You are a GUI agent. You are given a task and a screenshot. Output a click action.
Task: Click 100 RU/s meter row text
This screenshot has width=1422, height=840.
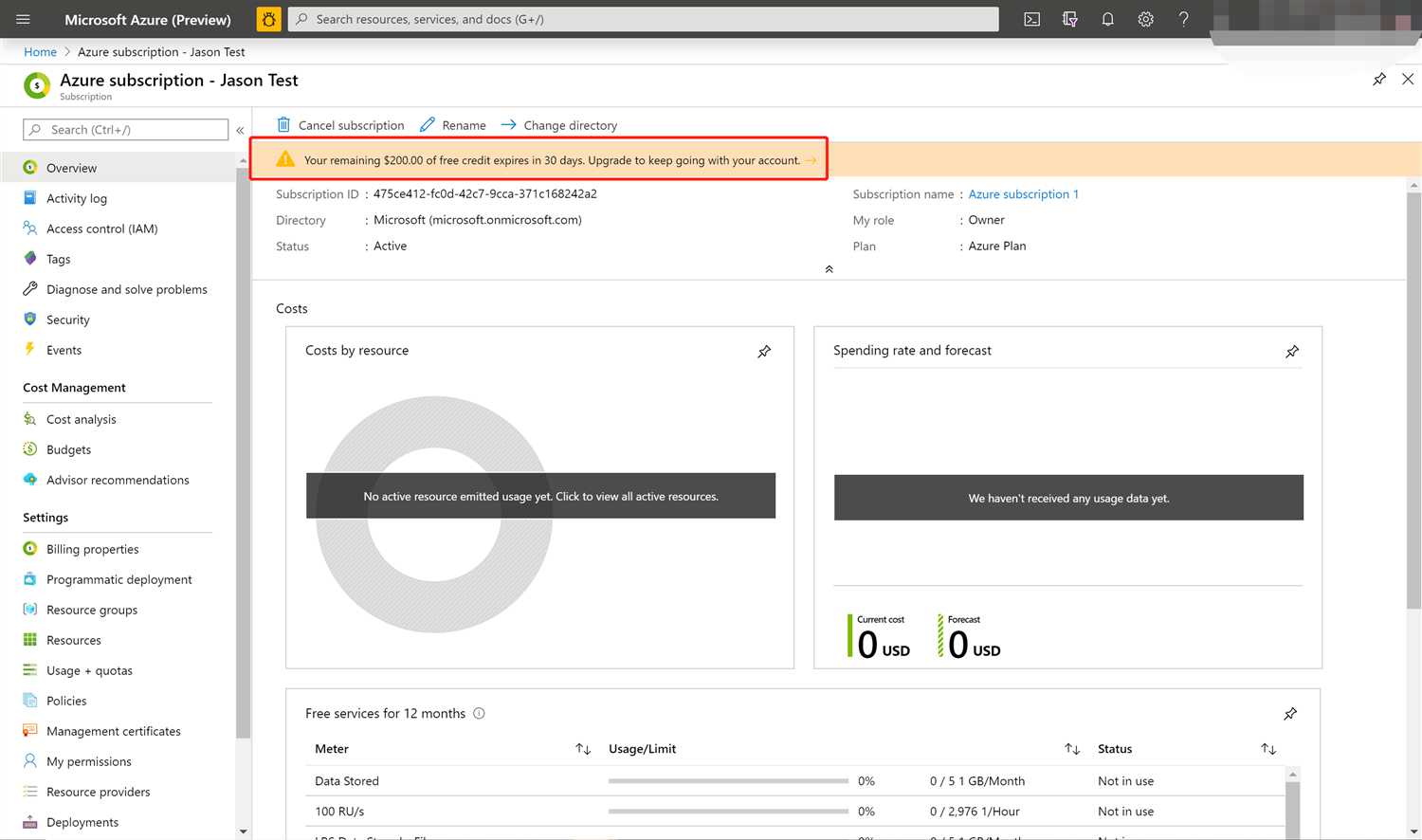pos(339,812)
